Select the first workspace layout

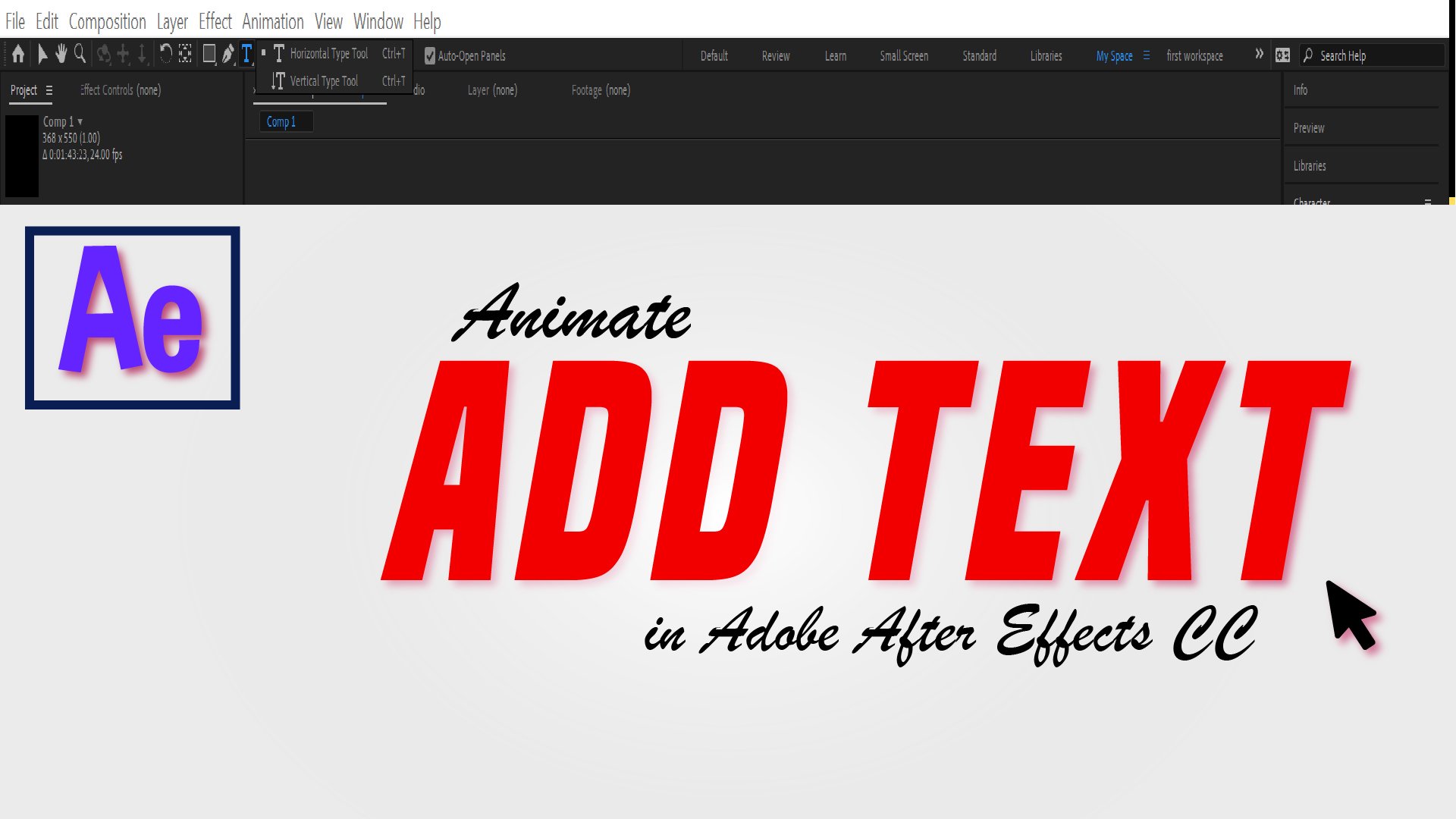[1194, 55]
